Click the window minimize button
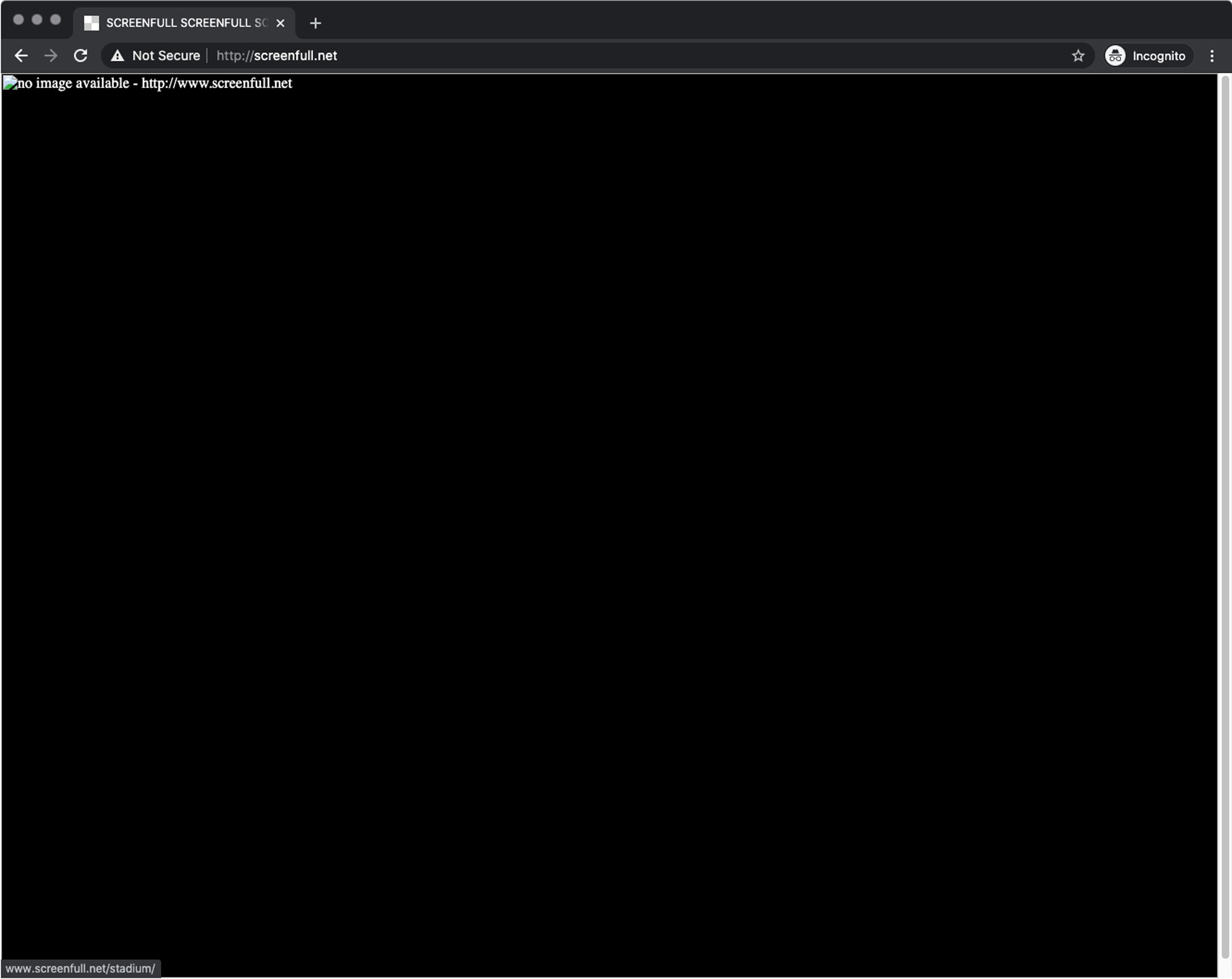 (37, 19)
